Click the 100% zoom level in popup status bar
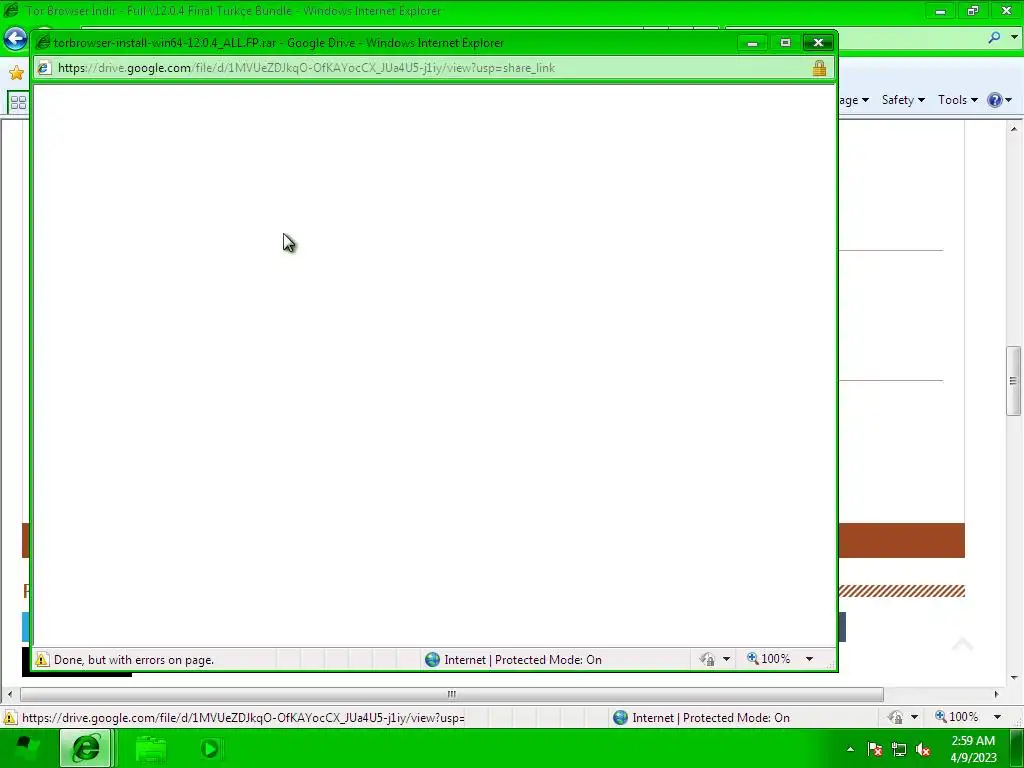Image resolution: width=1024 pixels, height=768 pixels. [769, 659]
